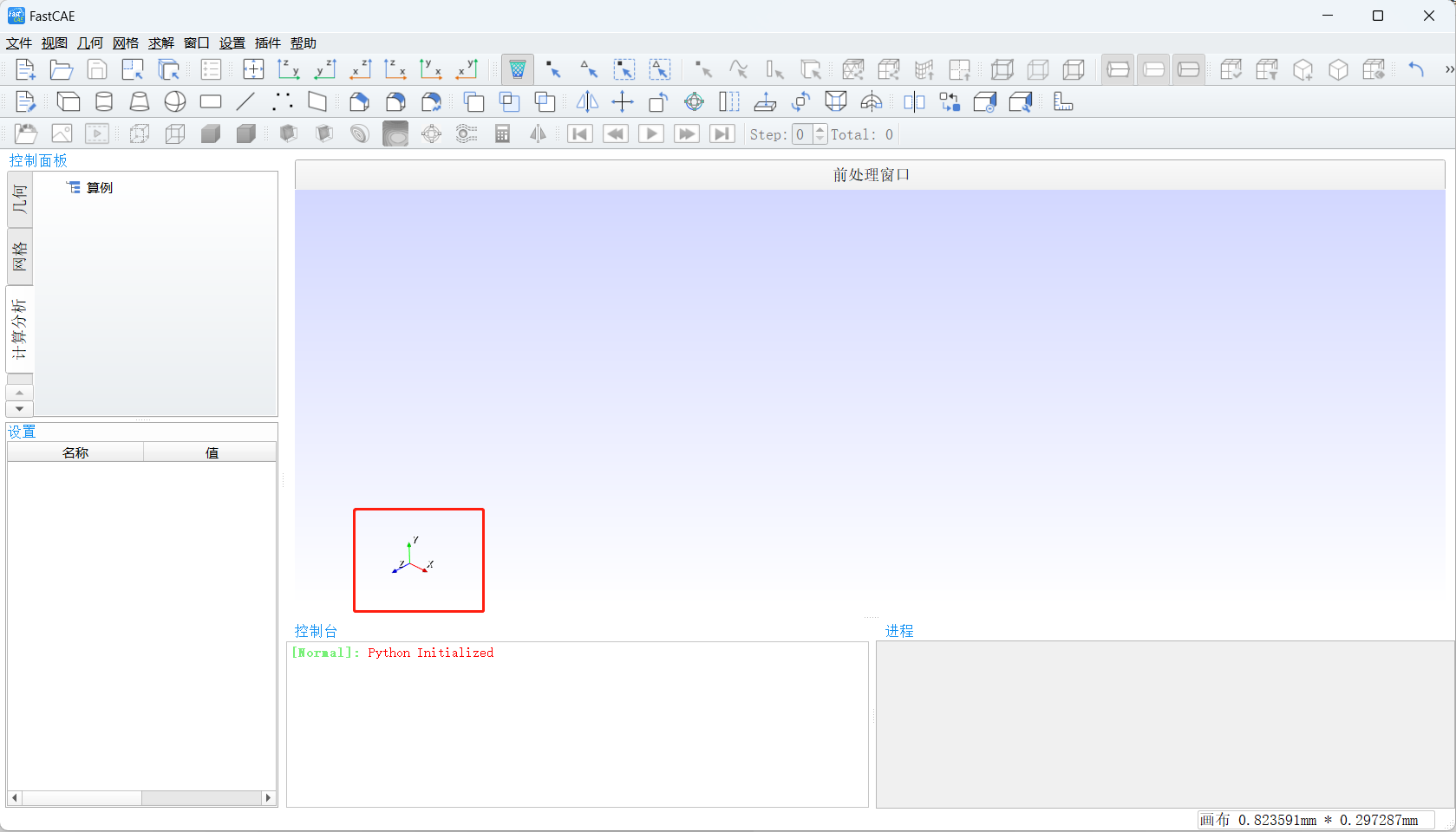This screenshot has height=832, width=1456.
Task: Switch to the 网格 side tab
Action: (19, 257)
